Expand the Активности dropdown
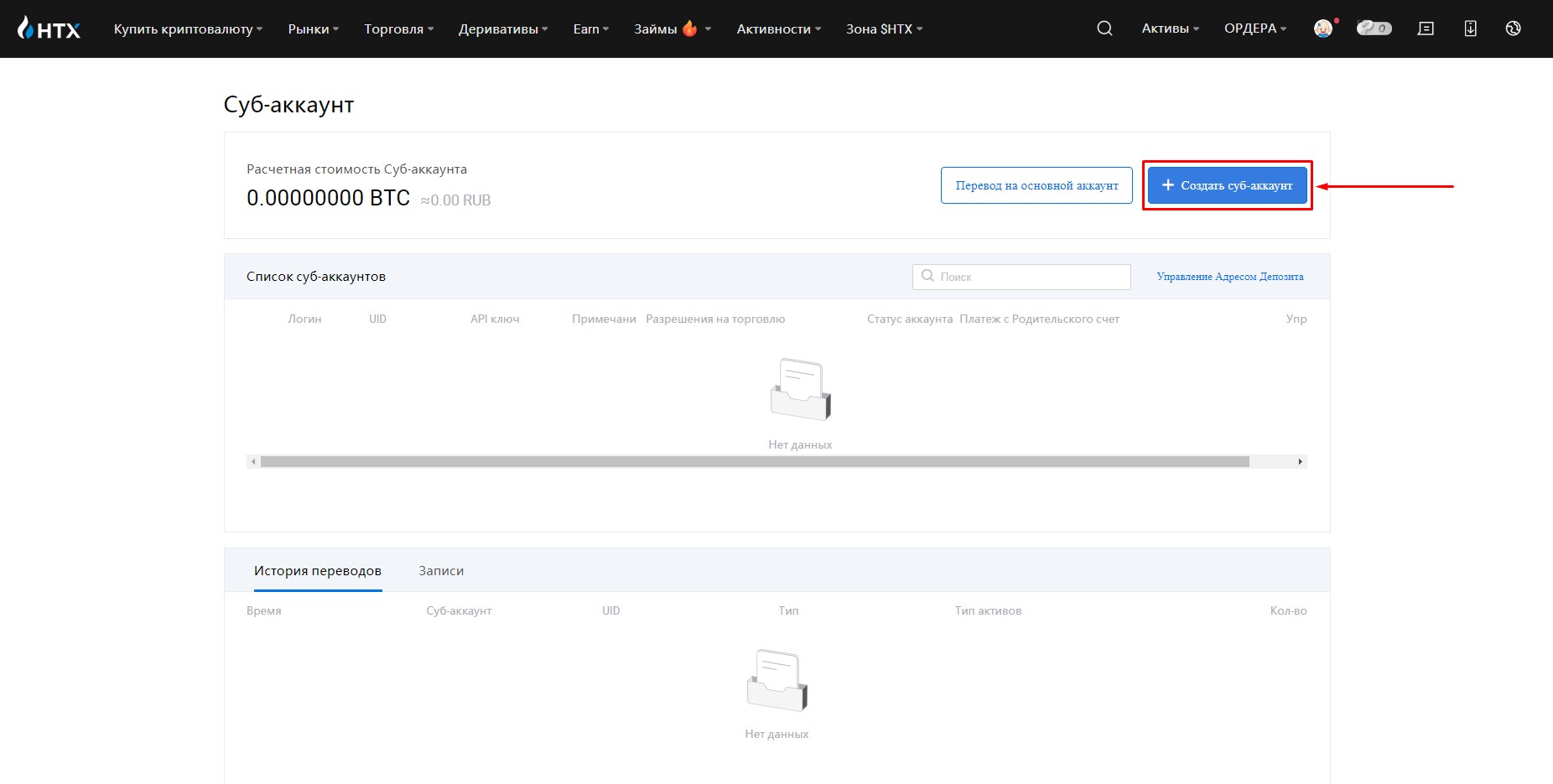The width and height of the screenshot is (1553, 784). [779, 29]
